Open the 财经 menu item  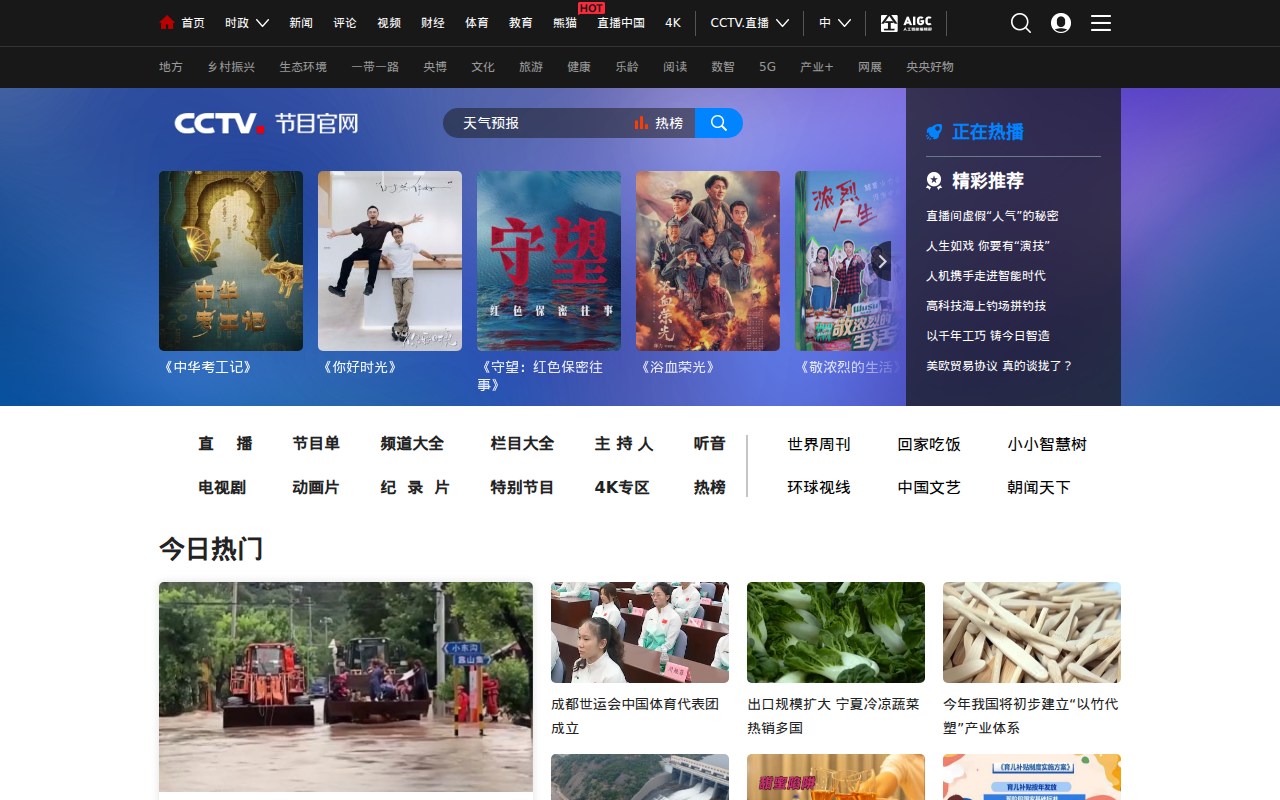coord(433,23)
